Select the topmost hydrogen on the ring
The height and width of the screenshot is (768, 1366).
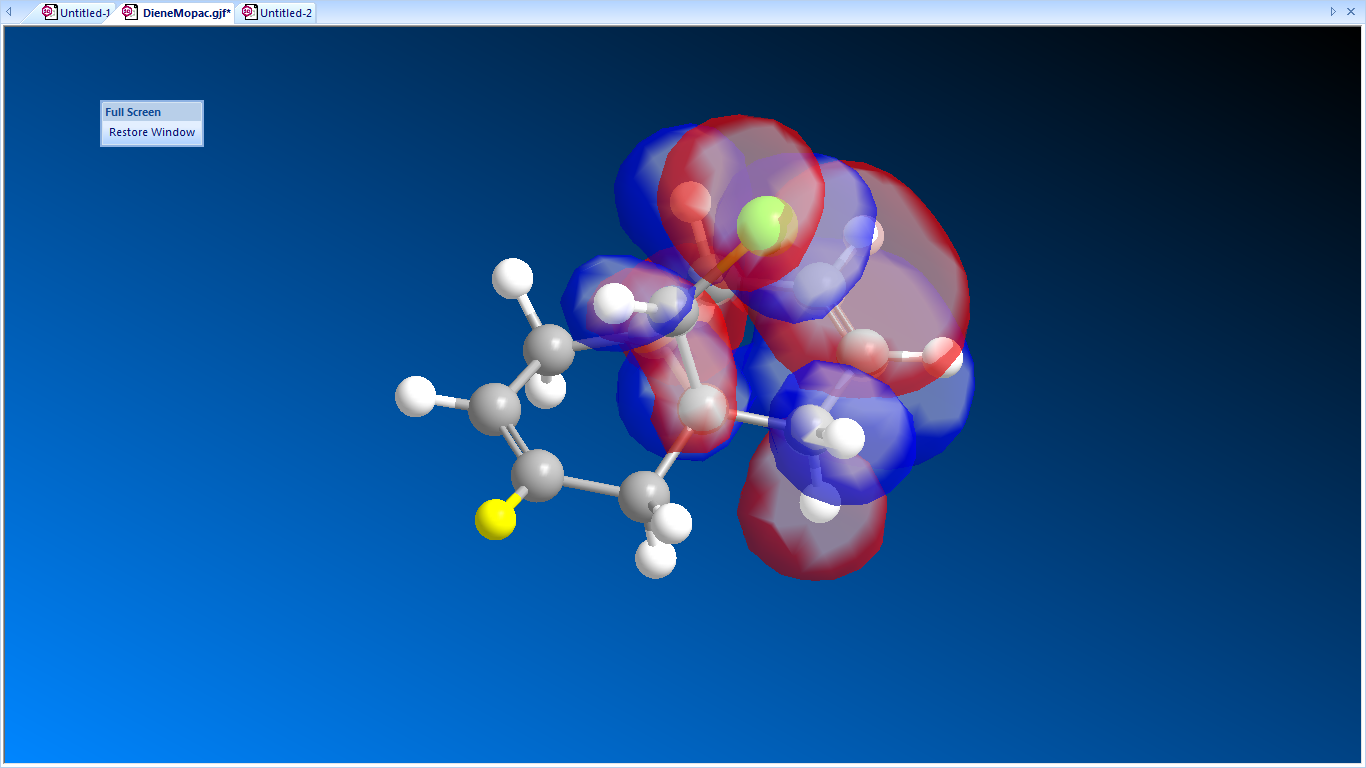(514, 278)
